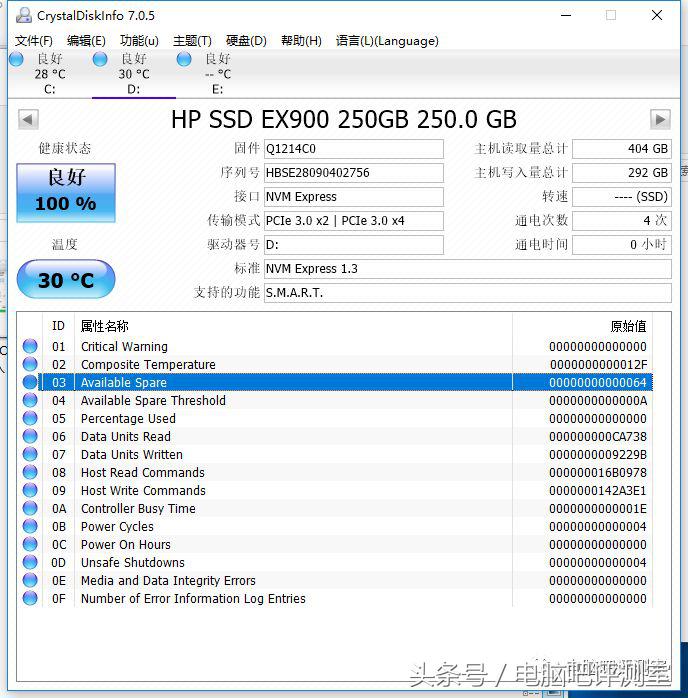Open the 编辑(E) menu
This screenshot has height=698, width=688.
point(86,41)
